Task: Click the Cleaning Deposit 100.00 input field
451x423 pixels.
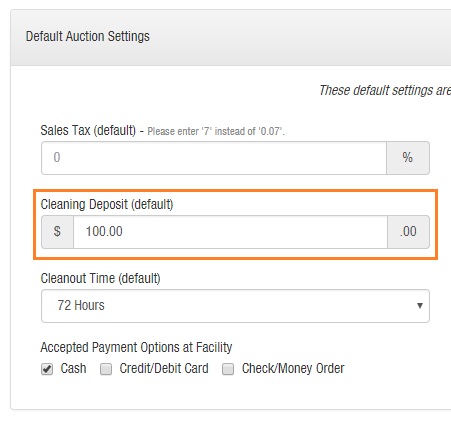Action: pos(230,232)
